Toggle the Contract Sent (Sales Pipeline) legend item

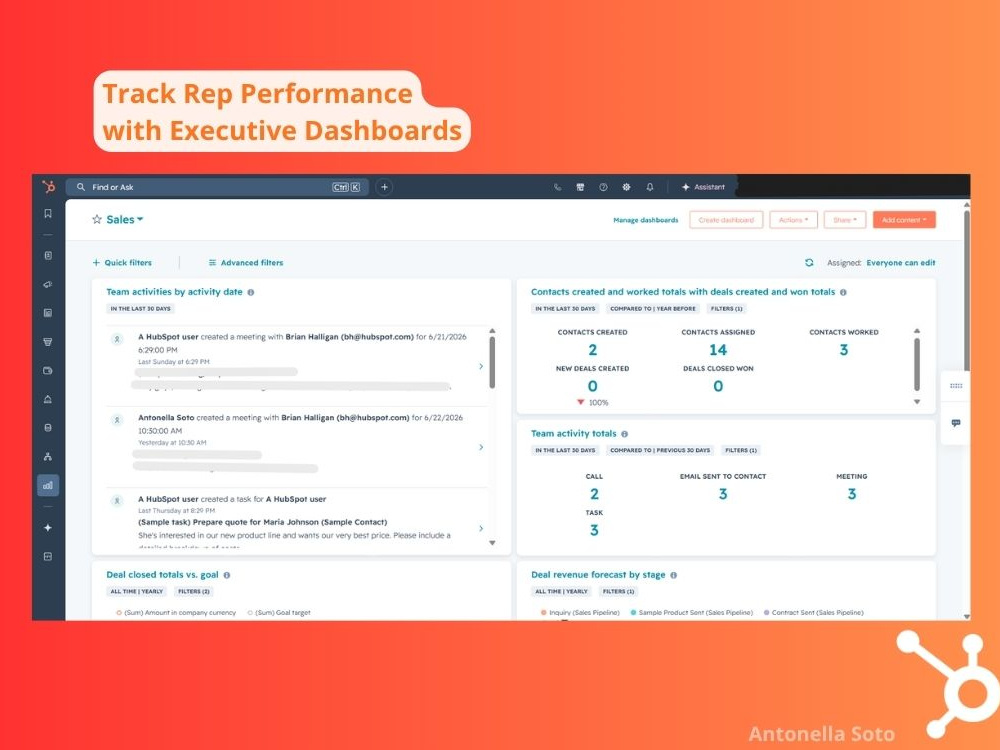(813, 613)
